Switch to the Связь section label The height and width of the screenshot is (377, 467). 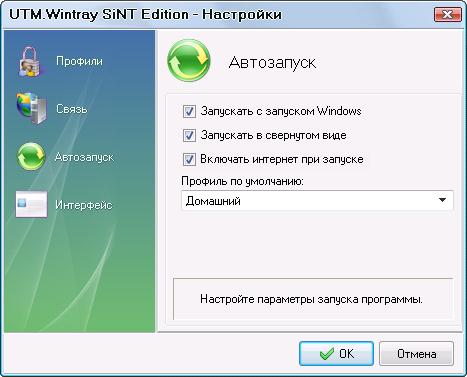[72, 109]
